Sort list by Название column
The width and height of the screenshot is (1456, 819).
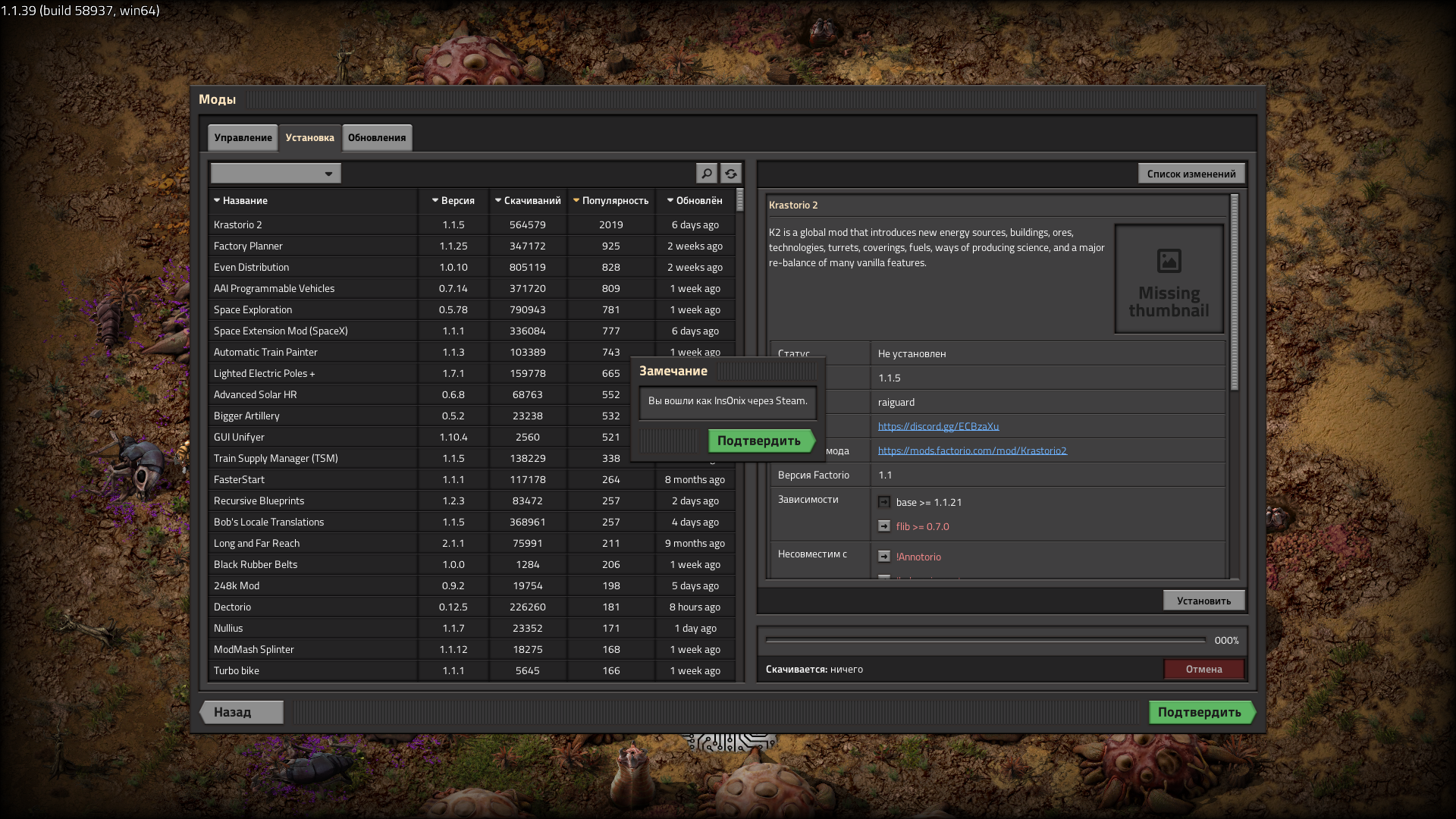pos(313,200)
